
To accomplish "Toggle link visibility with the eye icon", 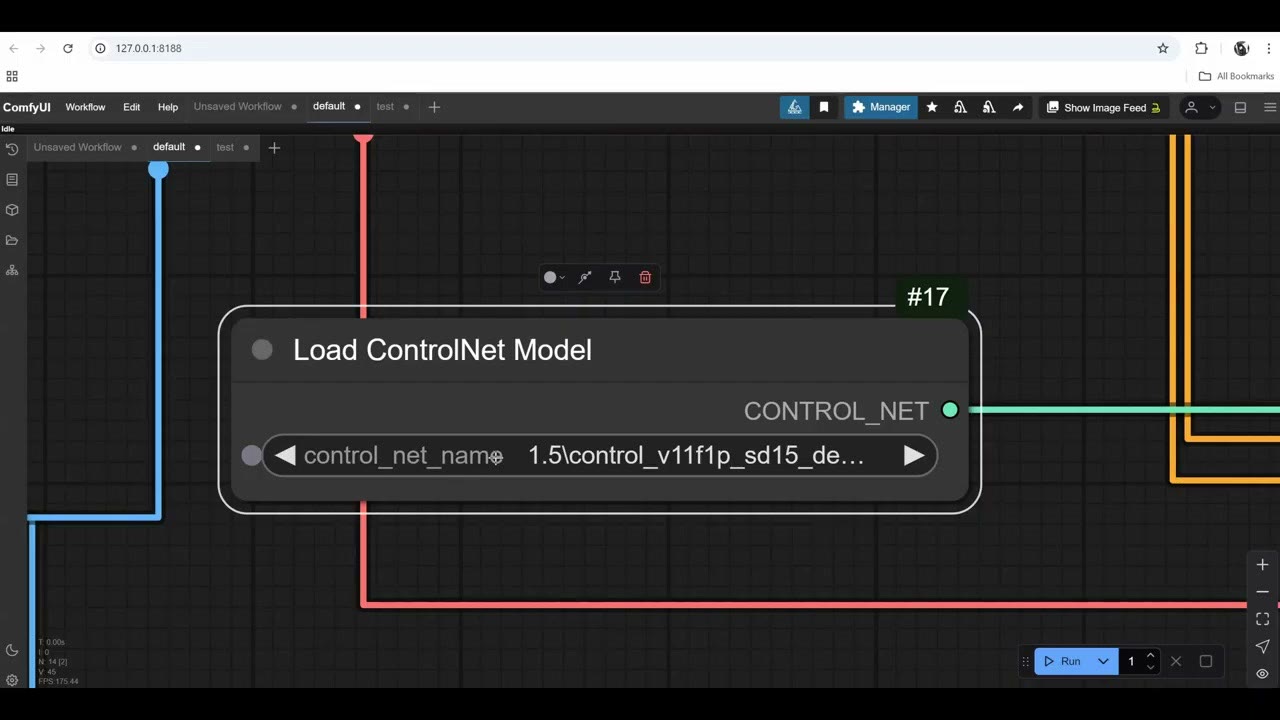I will point(1262,673).
